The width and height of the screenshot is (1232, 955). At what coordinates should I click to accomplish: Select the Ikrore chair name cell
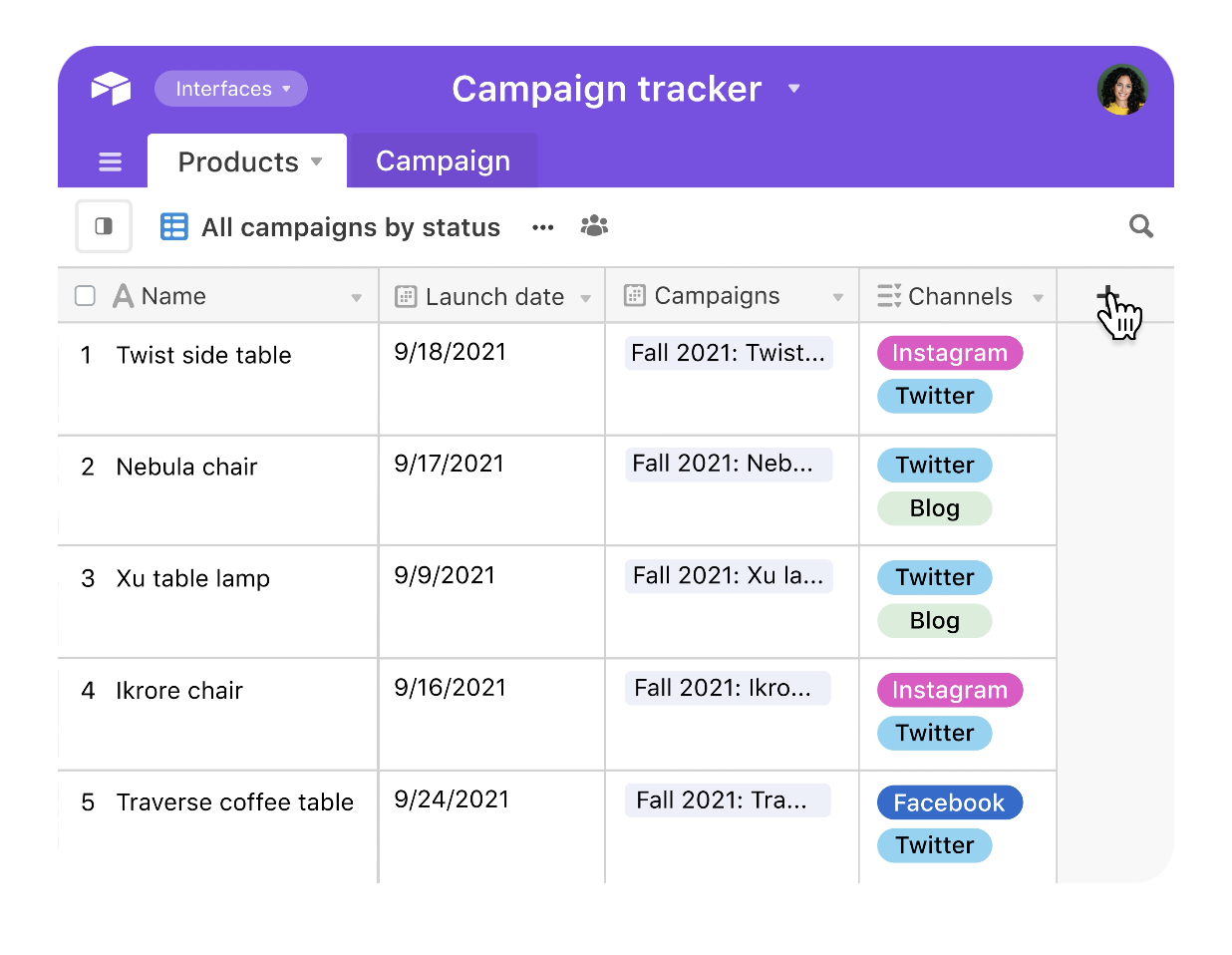[218, 715]
